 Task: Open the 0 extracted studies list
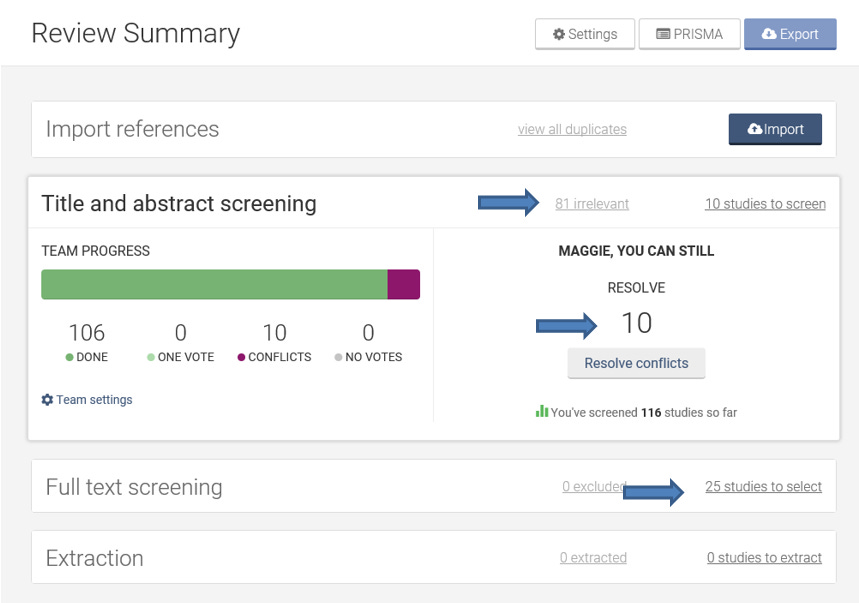(593, 558)
